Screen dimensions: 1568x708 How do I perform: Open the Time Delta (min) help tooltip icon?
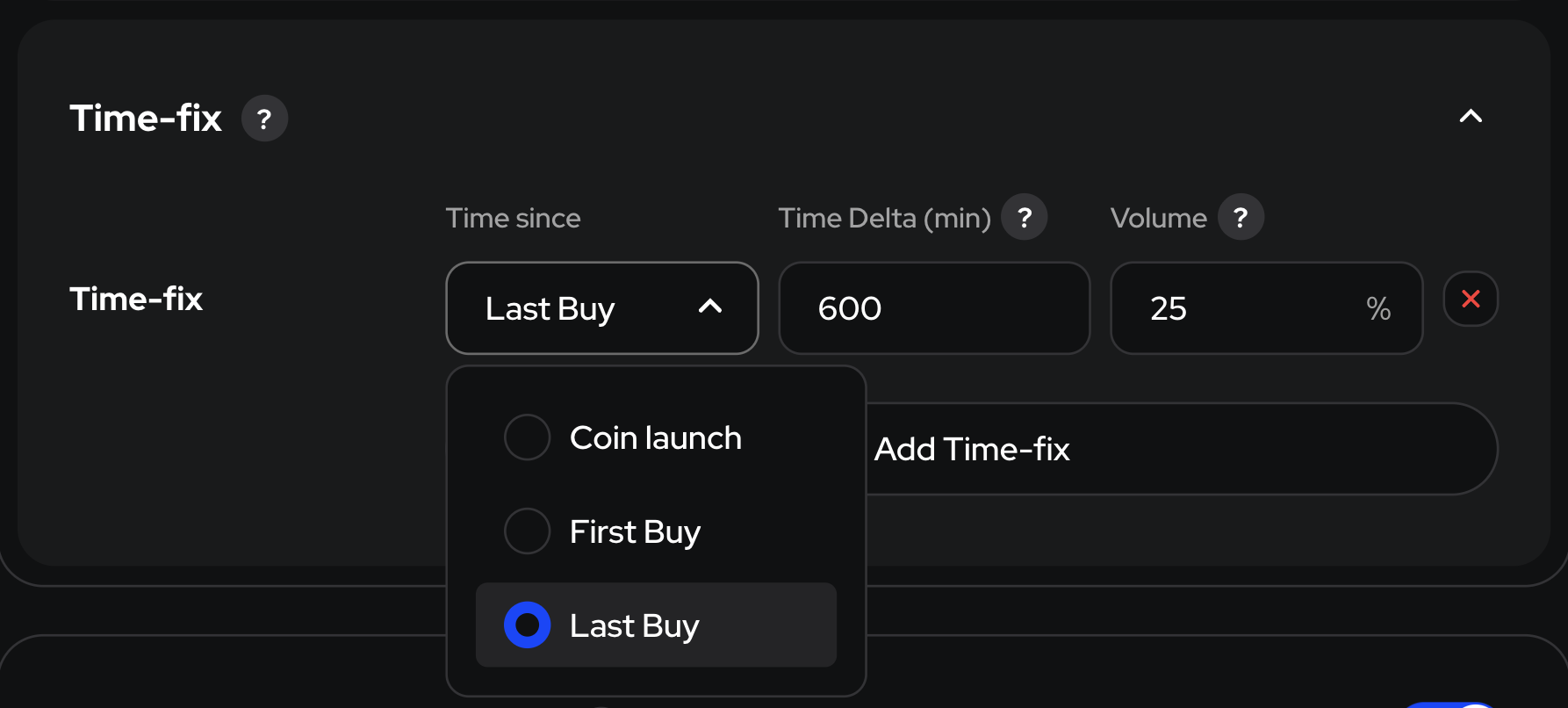1024,217
